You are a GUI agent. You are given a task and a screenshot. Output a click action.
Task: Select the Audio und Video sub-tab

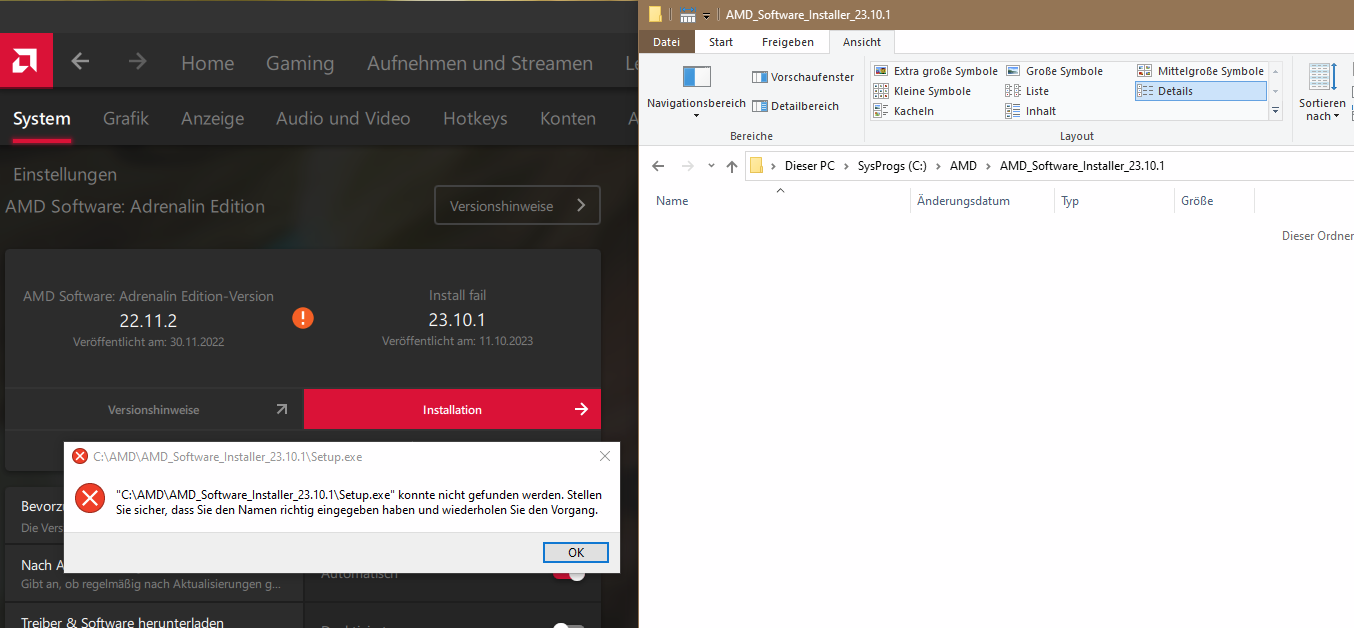(343, 118)
